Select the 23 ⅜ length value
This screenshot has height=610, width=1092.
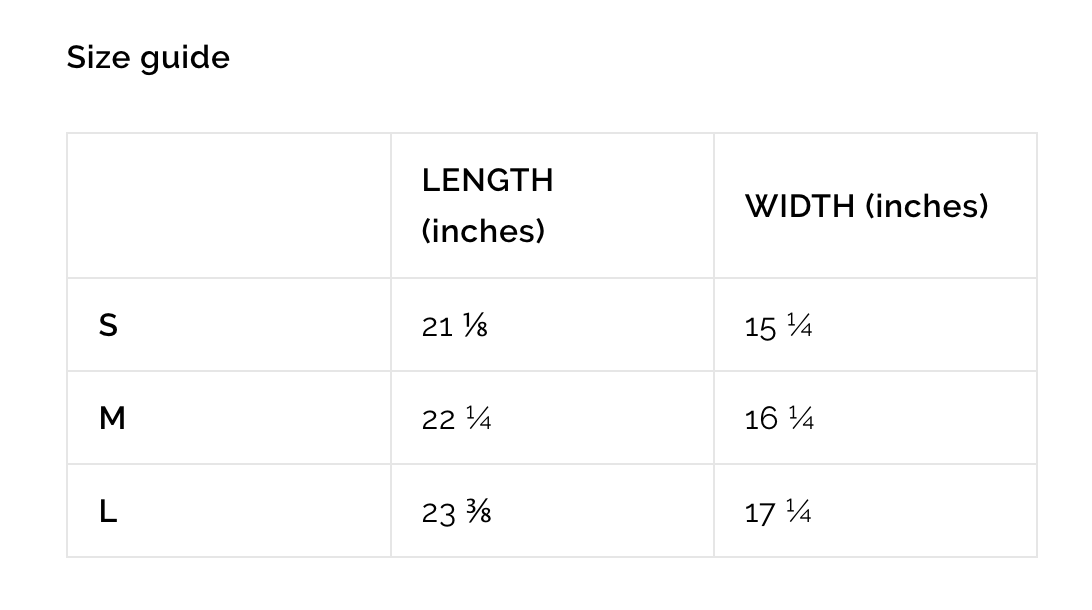(x=456, y=513)
